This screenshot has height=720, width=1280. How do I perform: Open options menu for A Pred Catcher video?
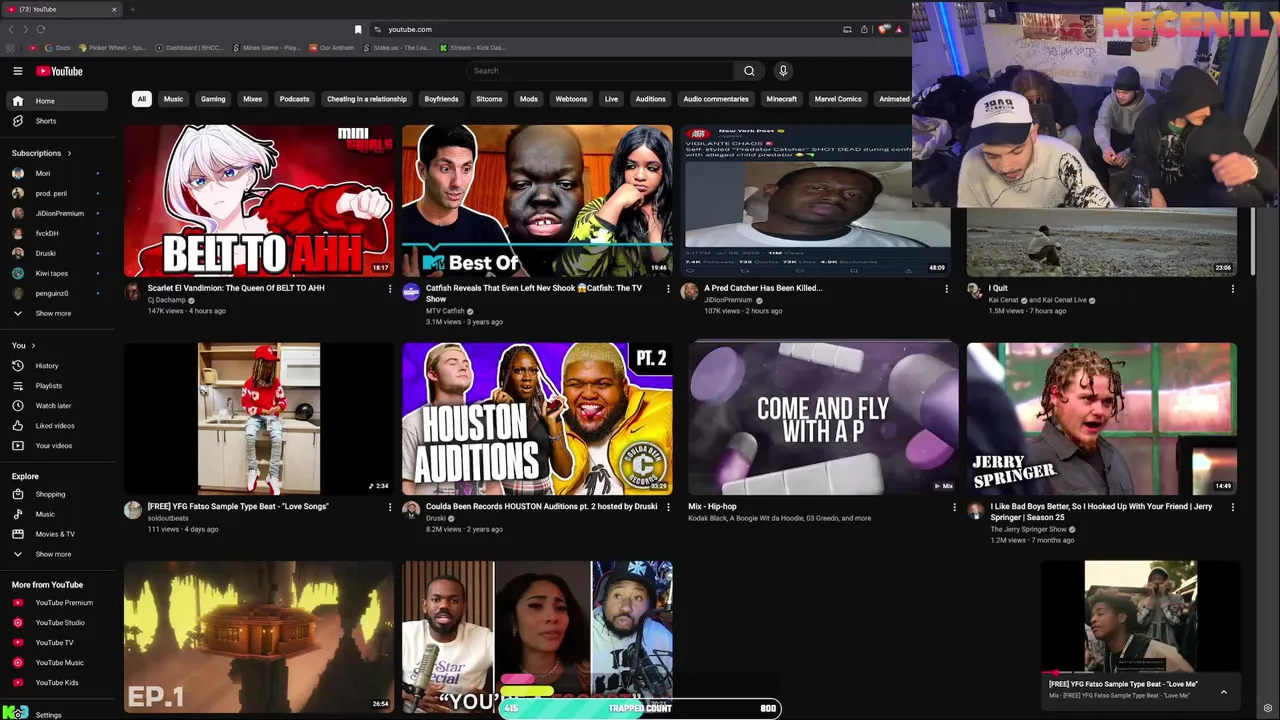click(946, 289)
